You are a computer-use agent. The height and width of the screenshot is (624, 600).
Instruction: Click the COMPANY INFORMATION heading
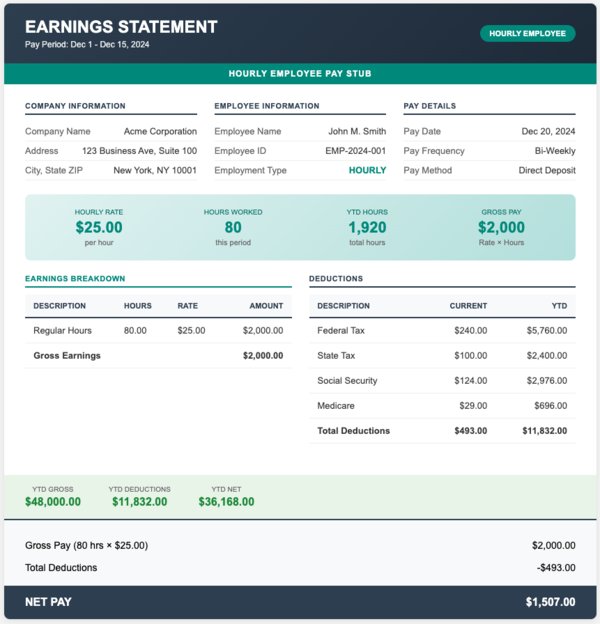[x=75, y=106]
